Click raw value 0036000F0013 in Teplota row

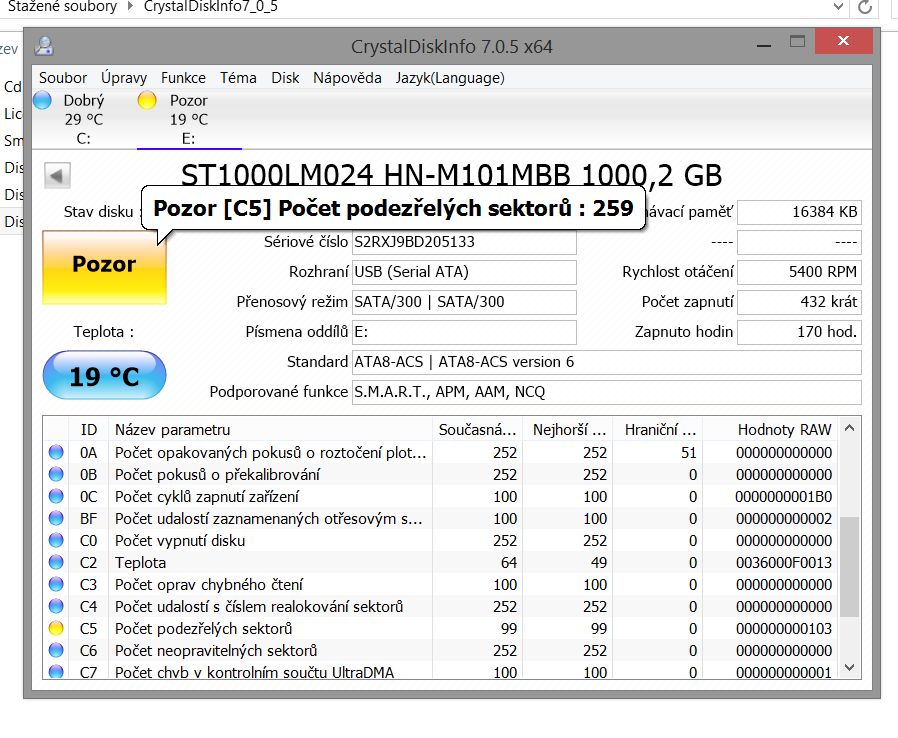pos(783,563)
